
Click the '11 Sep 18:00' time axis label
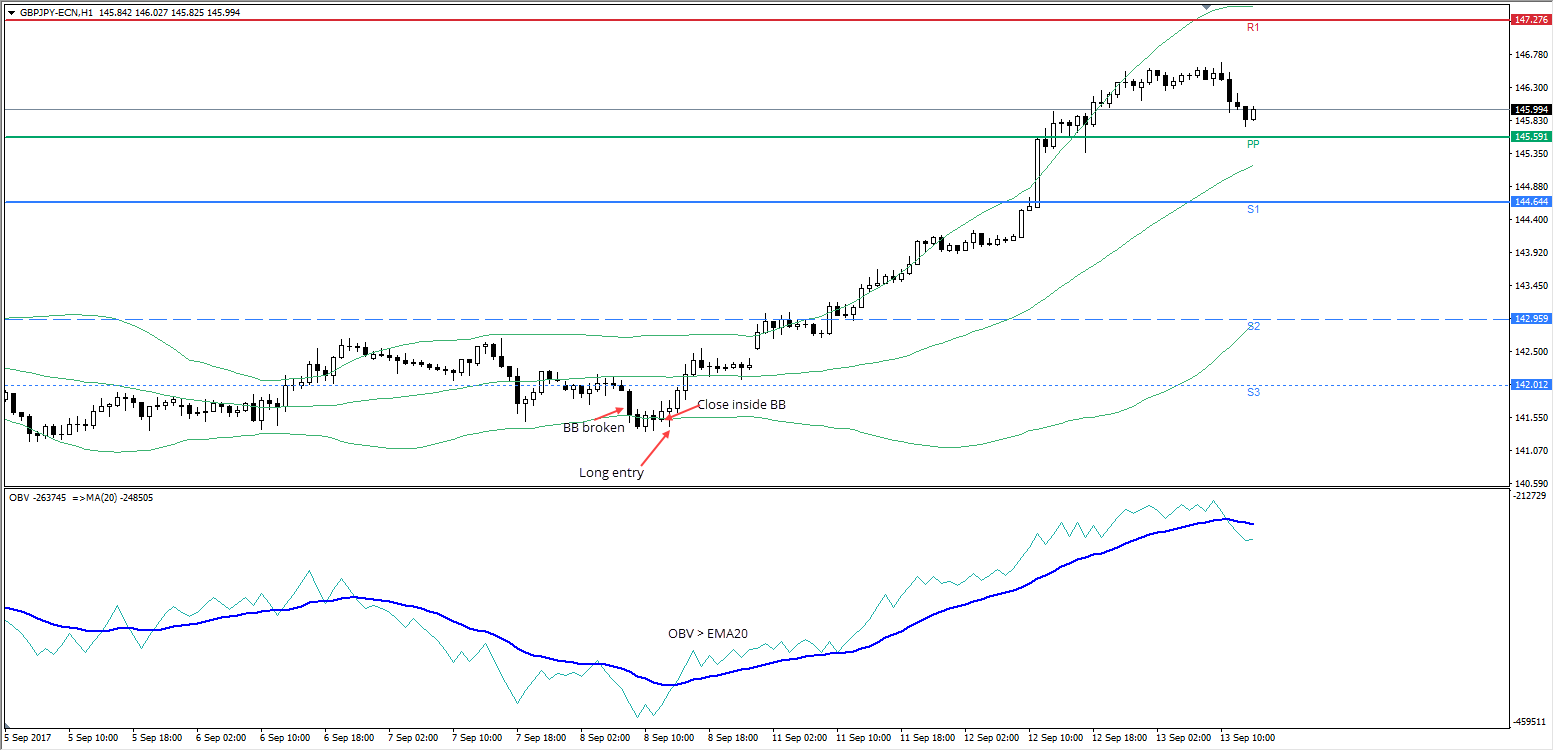928,738
